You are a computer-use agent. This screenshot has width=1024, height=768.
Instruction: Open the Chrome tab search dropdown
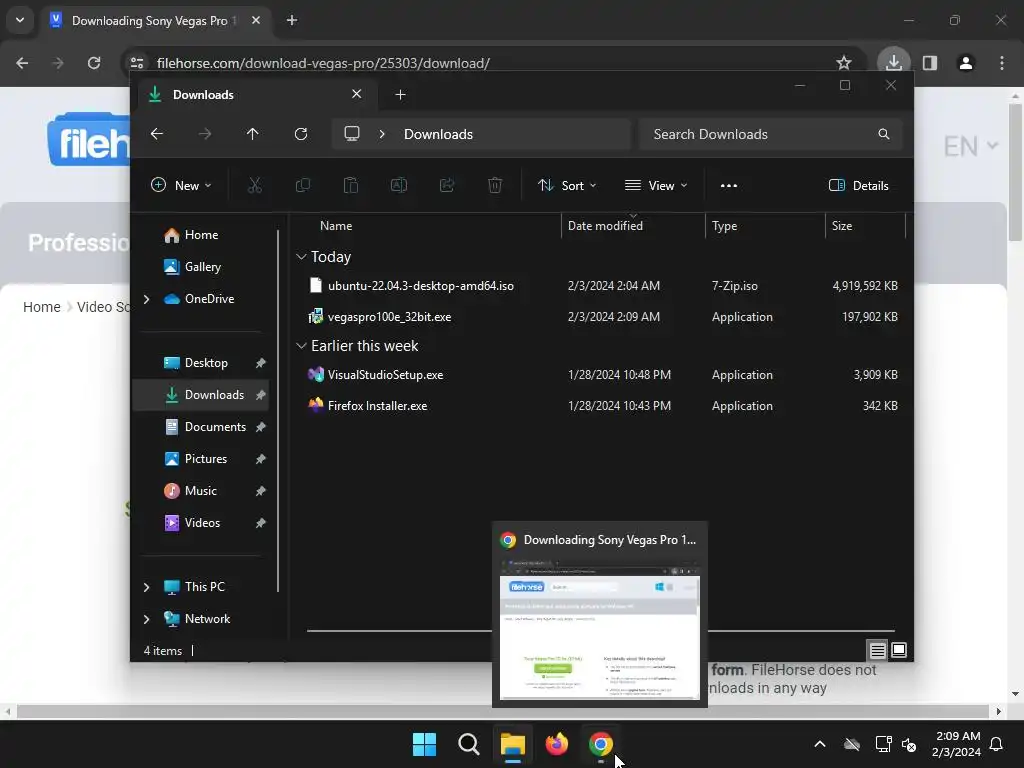20,20
